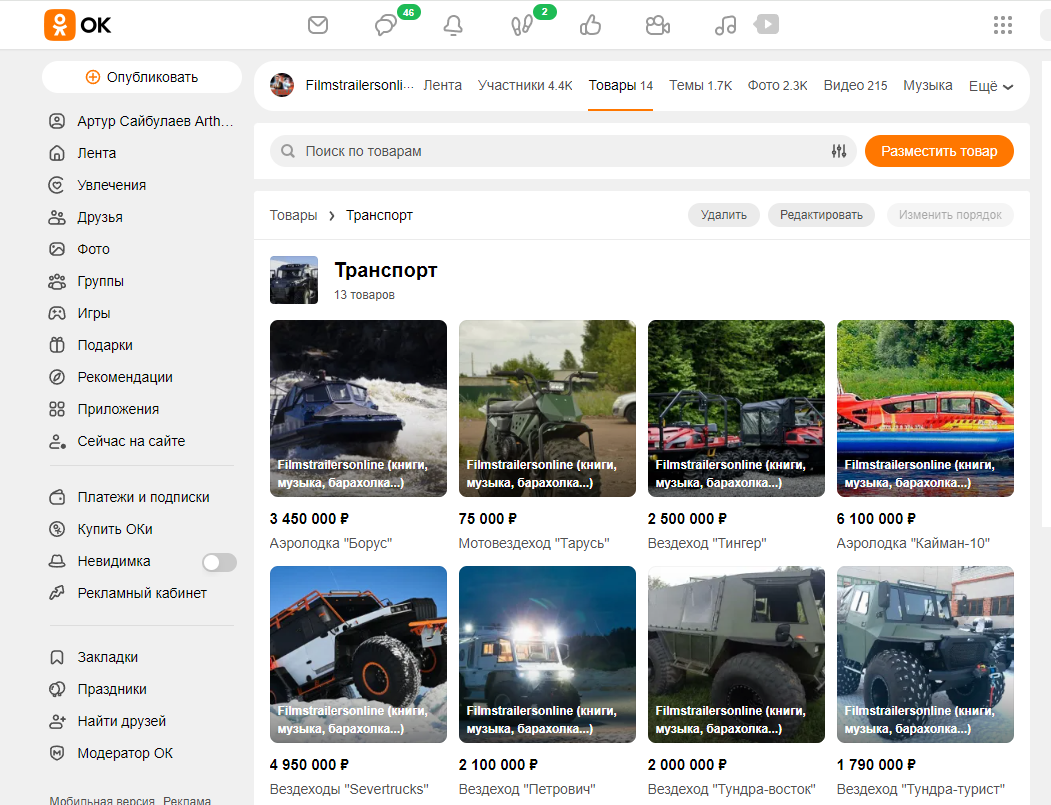
Task: Open the OK logo home page
Action: pos(77,25)
